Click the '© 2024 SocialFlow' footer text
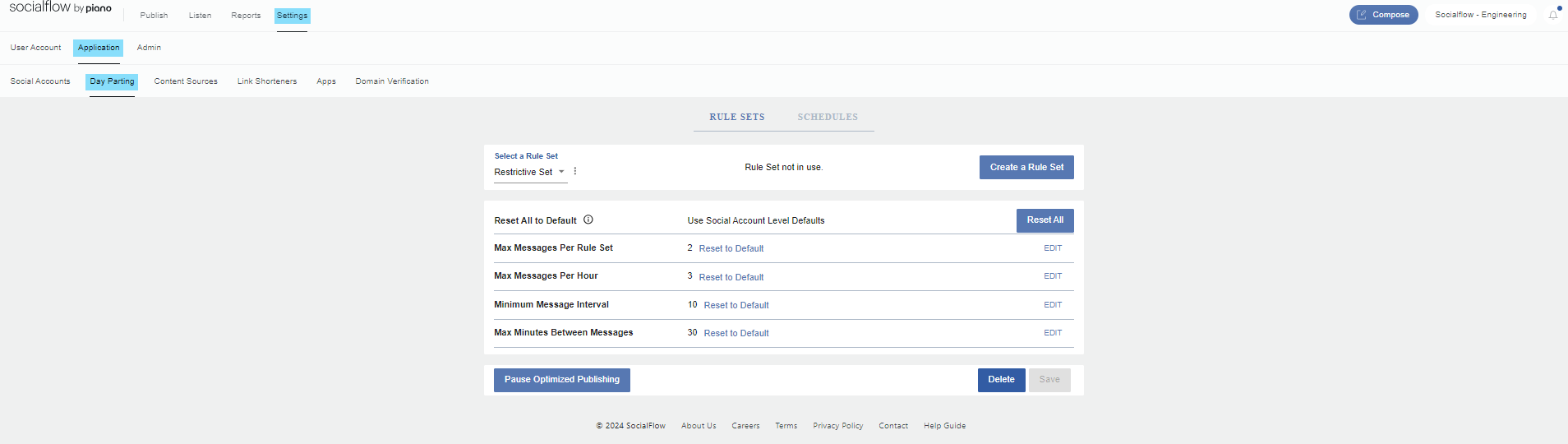 [x=630, y=426]
